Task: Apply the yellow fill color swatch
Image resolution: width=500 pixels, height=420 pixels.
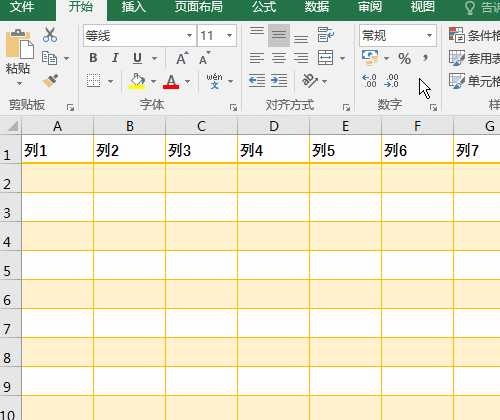Action: pyautogui.click(x=137, y=81)
